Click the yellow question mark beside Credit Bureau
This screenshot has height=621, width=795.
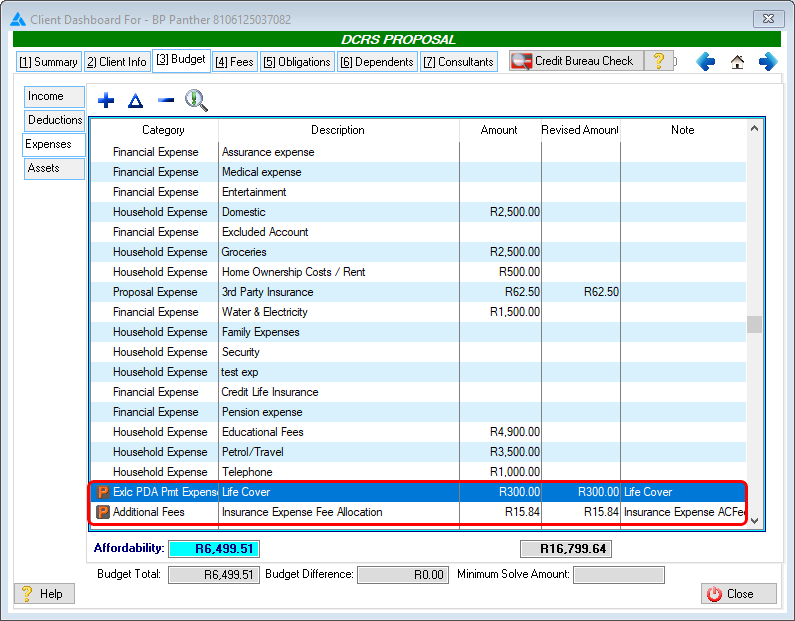pos(658,61)
